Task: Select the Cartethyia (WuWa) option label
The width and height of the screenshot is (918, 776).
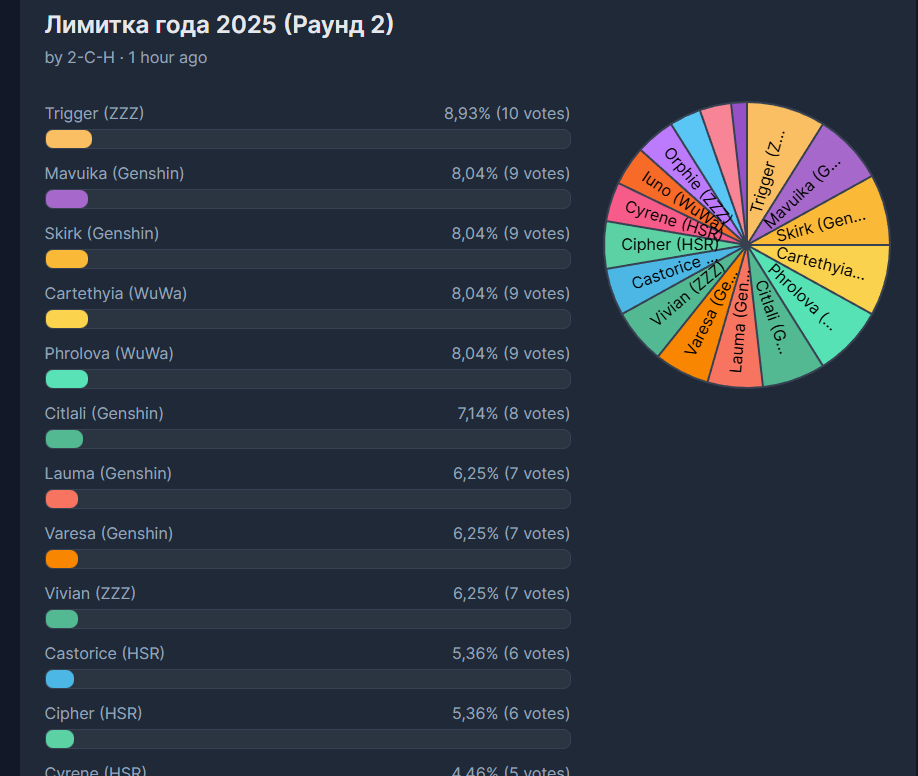Action: pos(116,293)
